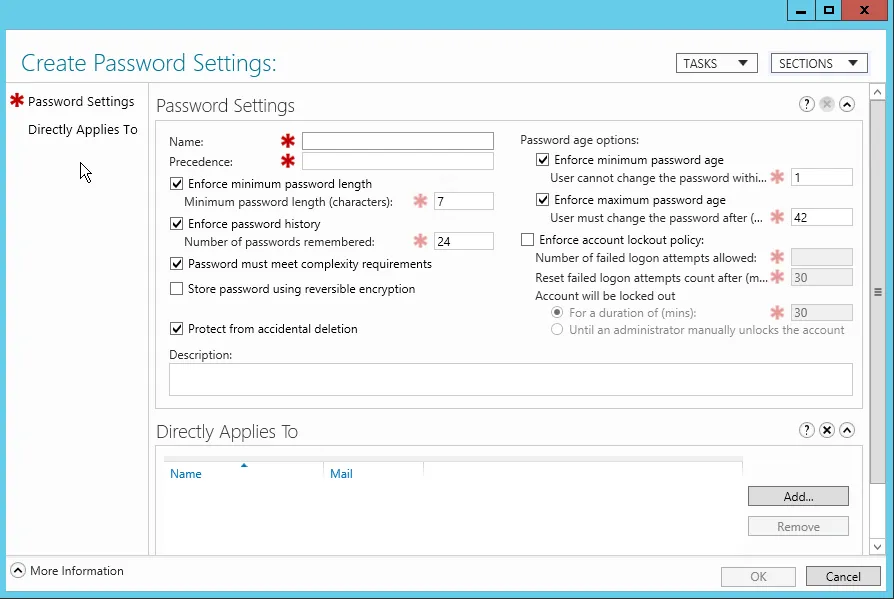
Task: Uncheck Enforce minimum password age
Action: 542,160
